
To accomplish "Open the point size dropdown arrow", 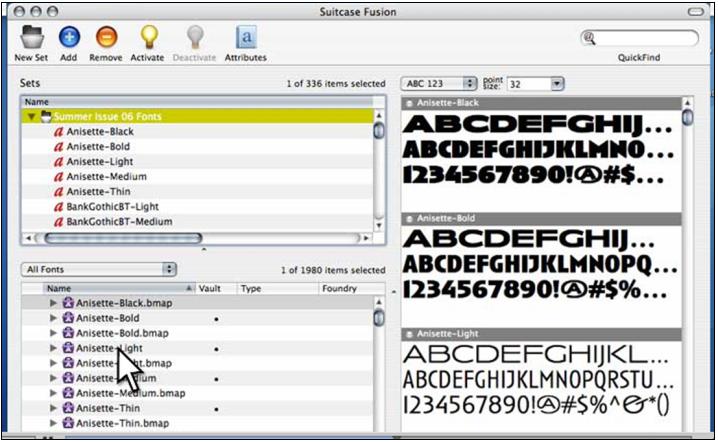I will click(x=557, y=84).
